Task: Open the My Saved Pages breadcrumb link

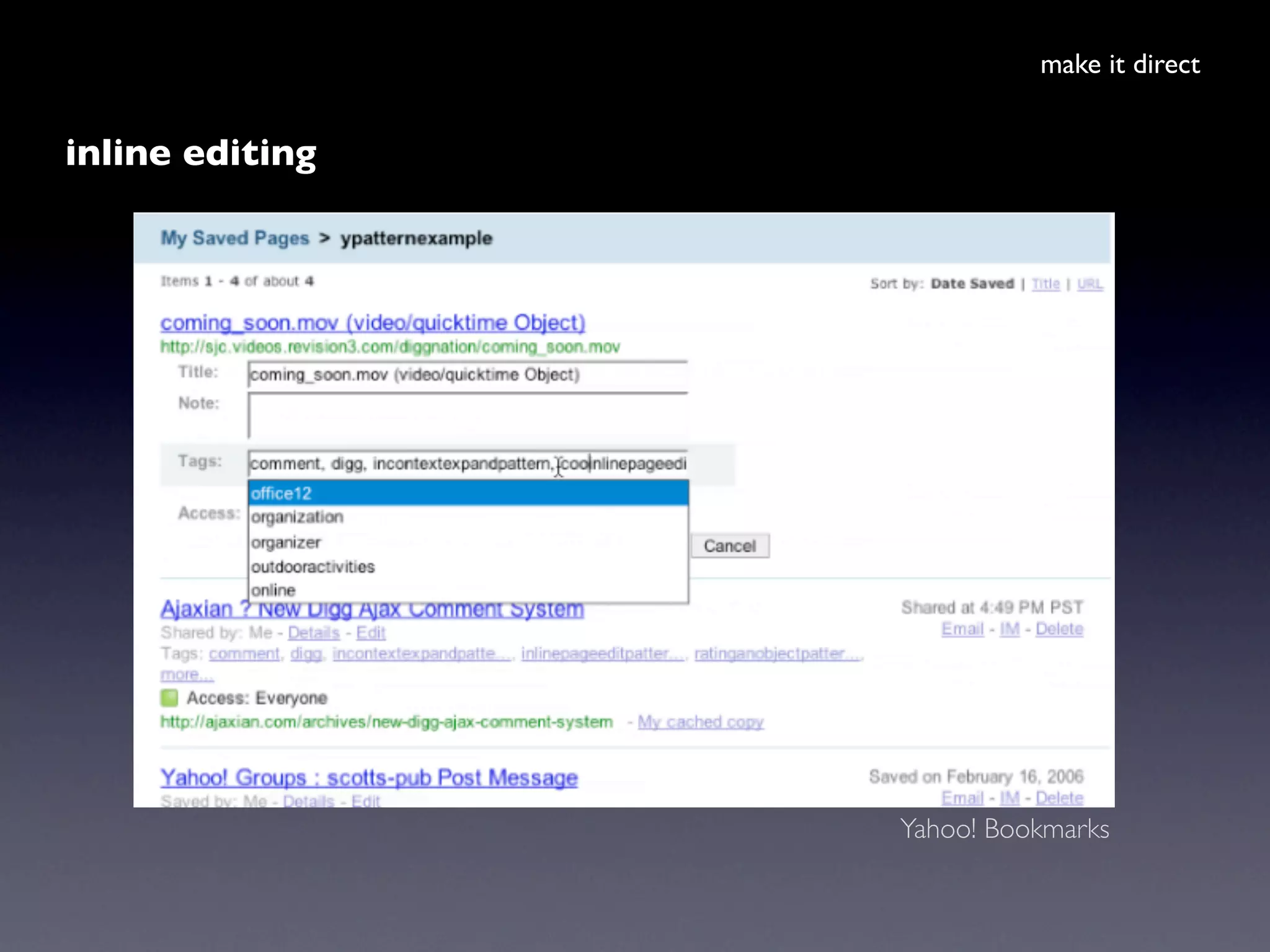Action: pos(234,239)
